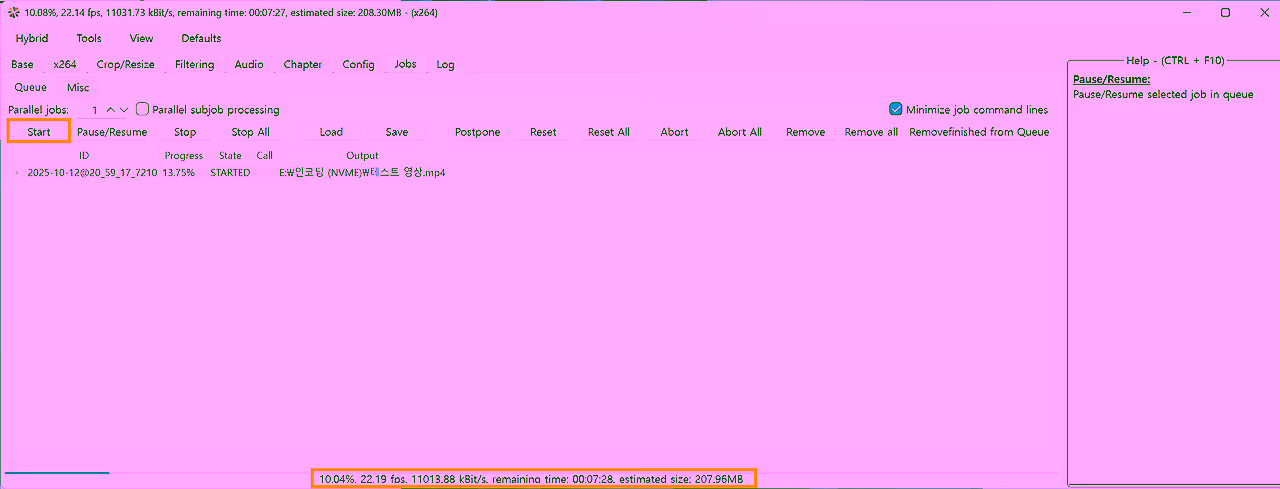
Task: Enable Parallel subjob processing checkbox
Action: pyautogui.click(x=142, y=109)
